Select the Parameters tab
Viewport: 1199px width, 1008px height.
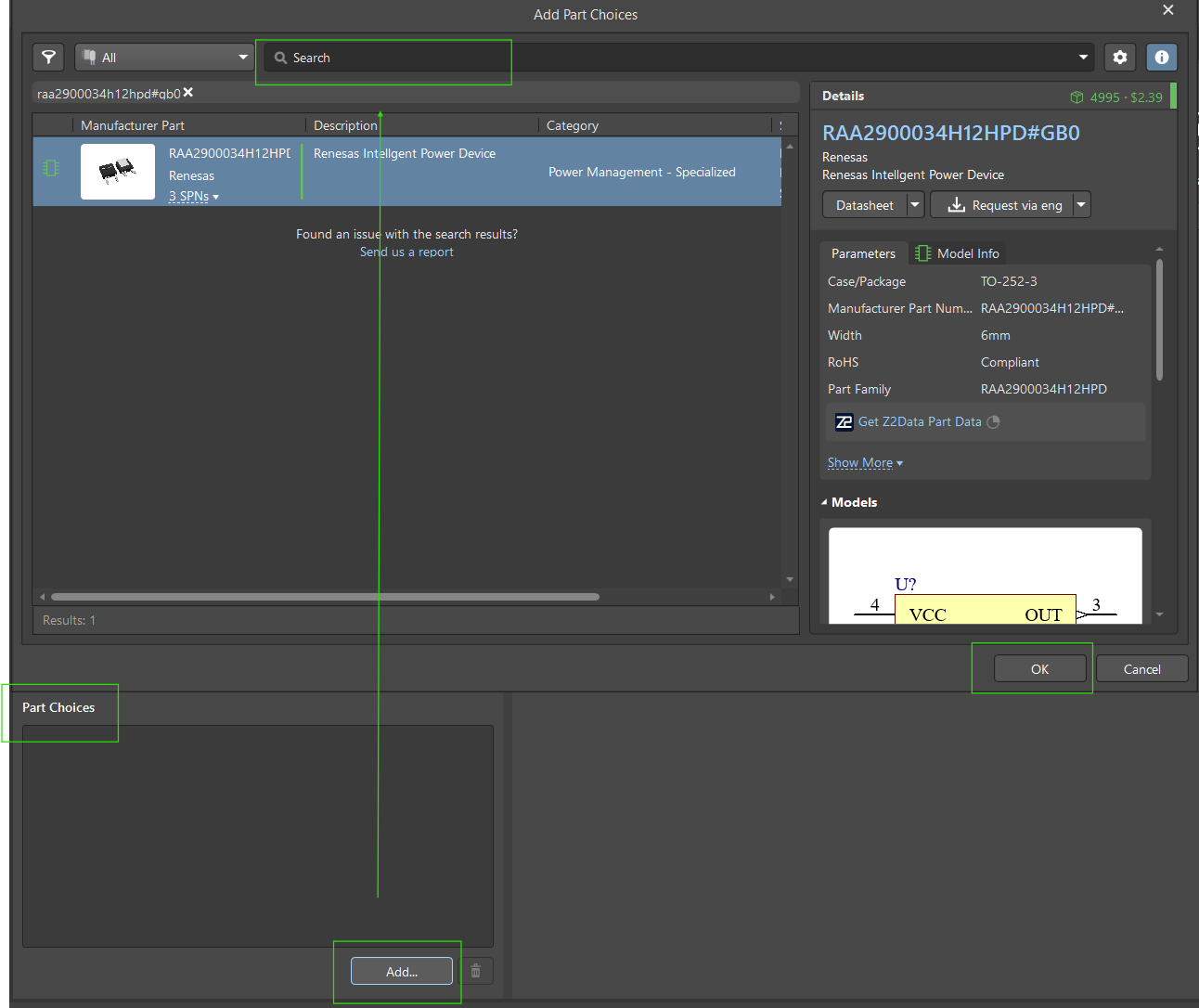coord(863,253)
